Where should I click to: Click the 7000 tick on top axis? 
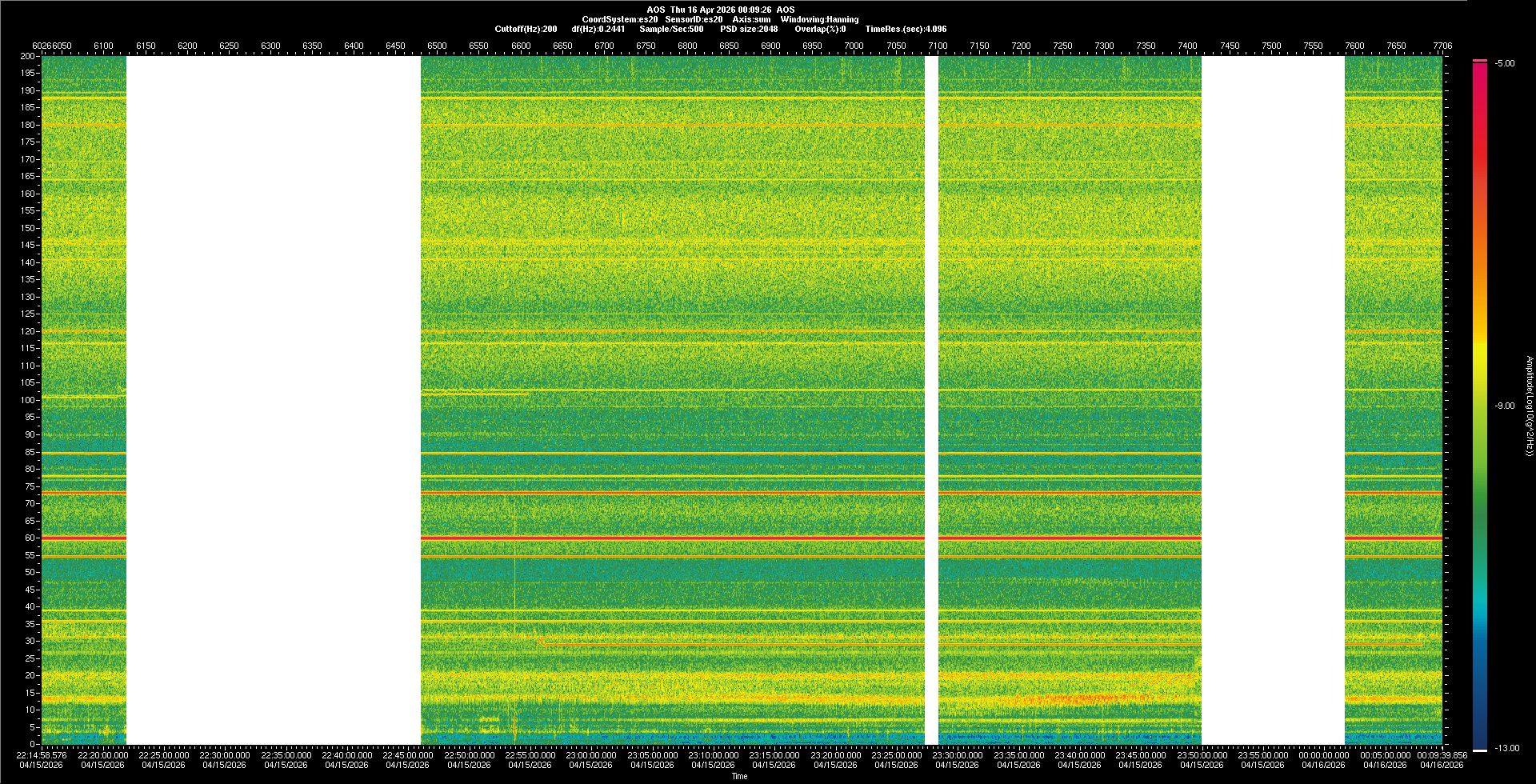point(854,46)
